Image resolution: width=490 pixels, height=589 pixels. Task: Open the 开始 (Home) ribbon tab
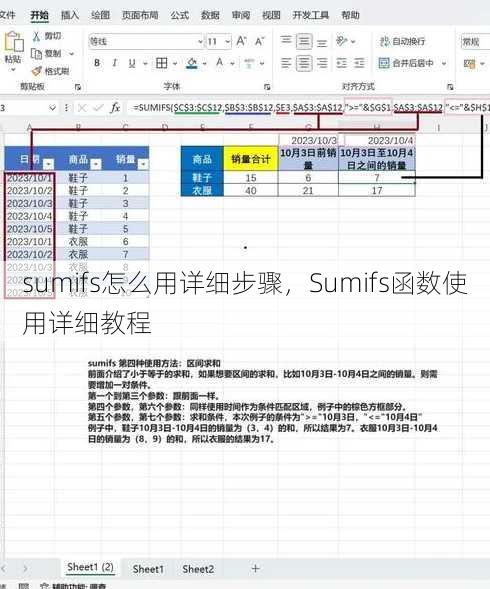point(39,15)
